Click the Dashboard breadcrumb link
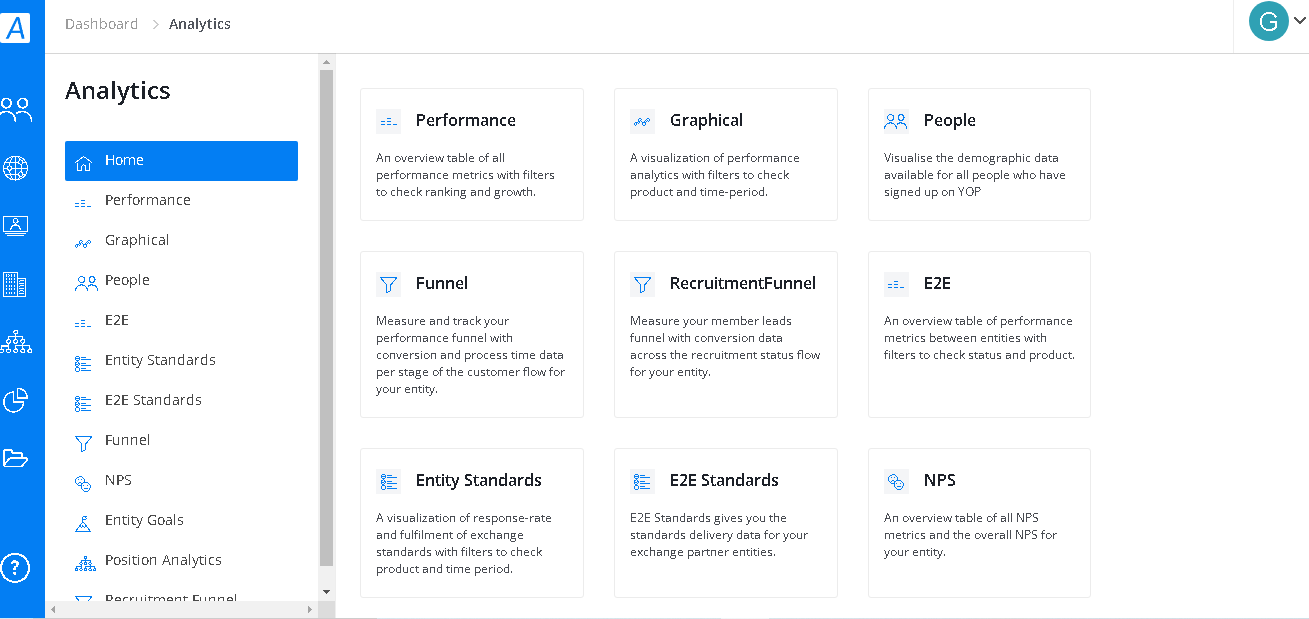Image resolution: width=1309 pixels, height=619 pixels. click(x=101, y=24)
